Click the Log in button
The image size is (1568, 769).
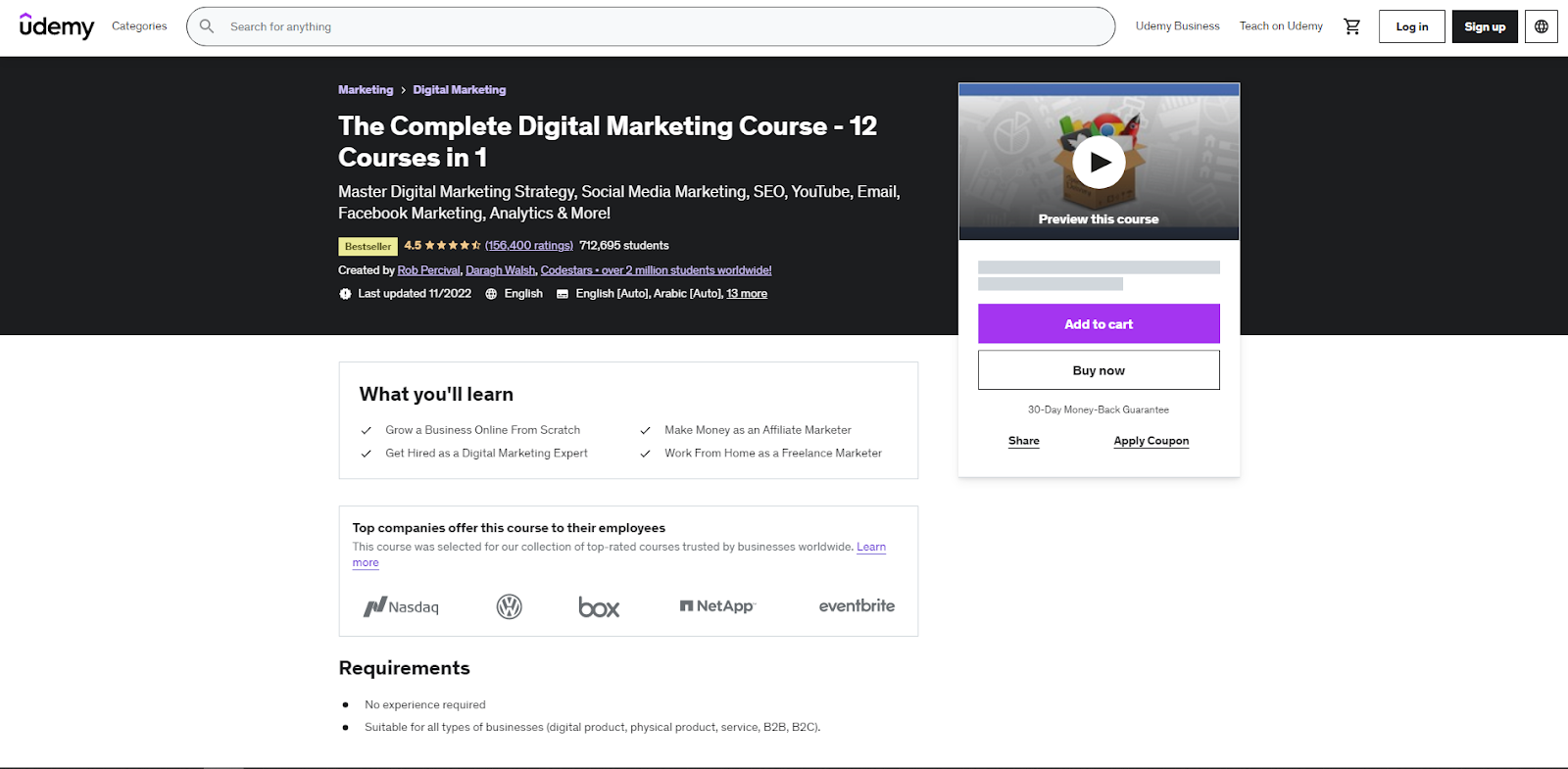(1412, 26)
